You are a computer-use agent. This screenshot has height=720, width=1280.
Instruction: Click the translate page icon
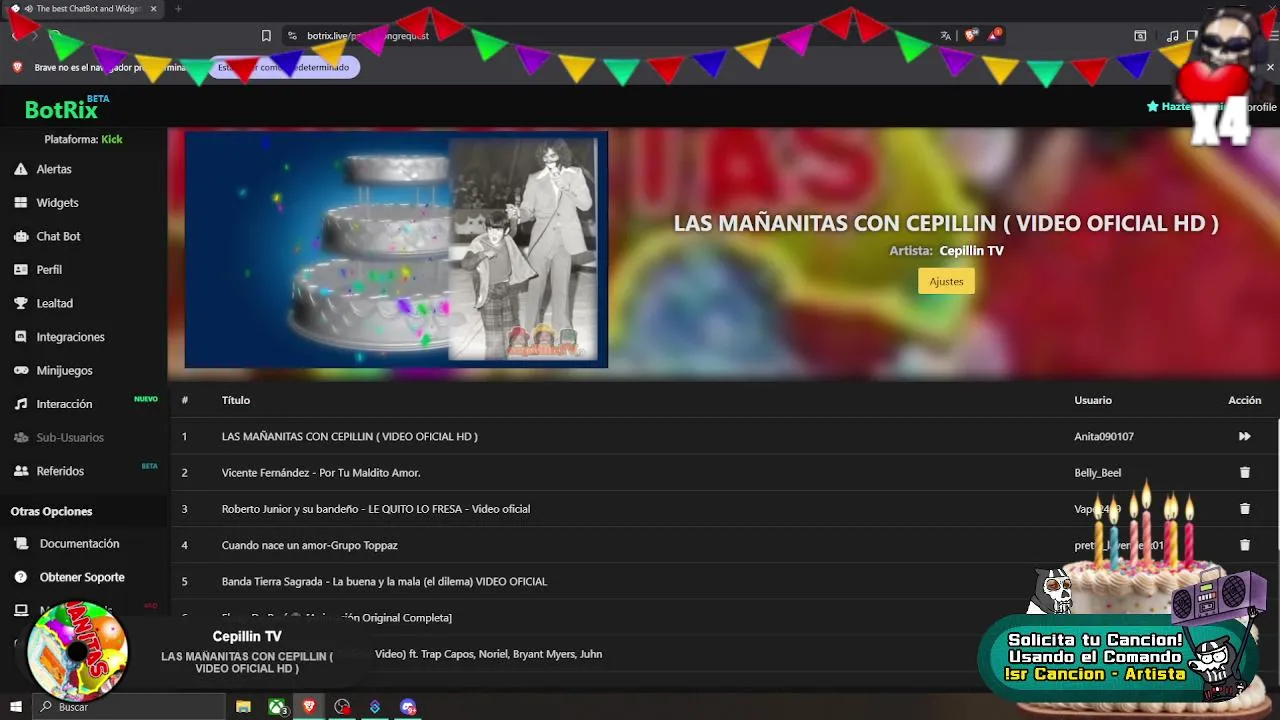coord(945,35)
